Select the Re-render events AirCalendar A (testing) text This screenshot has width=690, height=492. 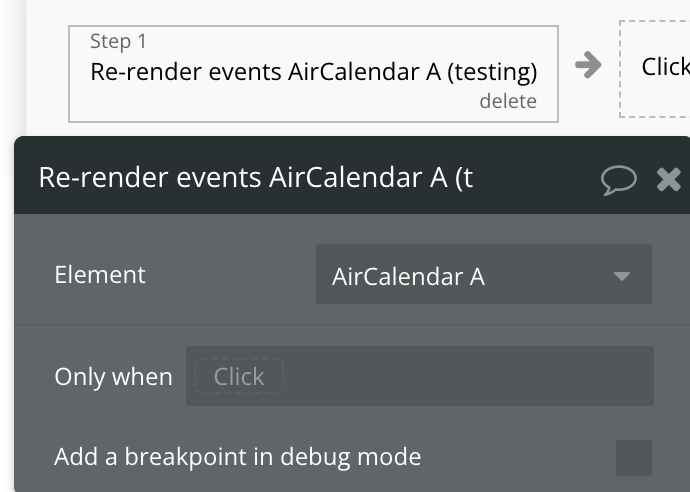[x=313, y=72]
